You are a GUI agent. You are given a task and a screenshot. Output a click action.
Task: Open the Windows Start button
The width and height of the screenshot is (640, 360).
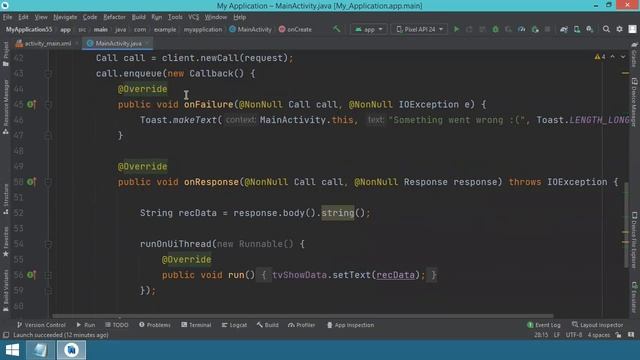[12, 350]
